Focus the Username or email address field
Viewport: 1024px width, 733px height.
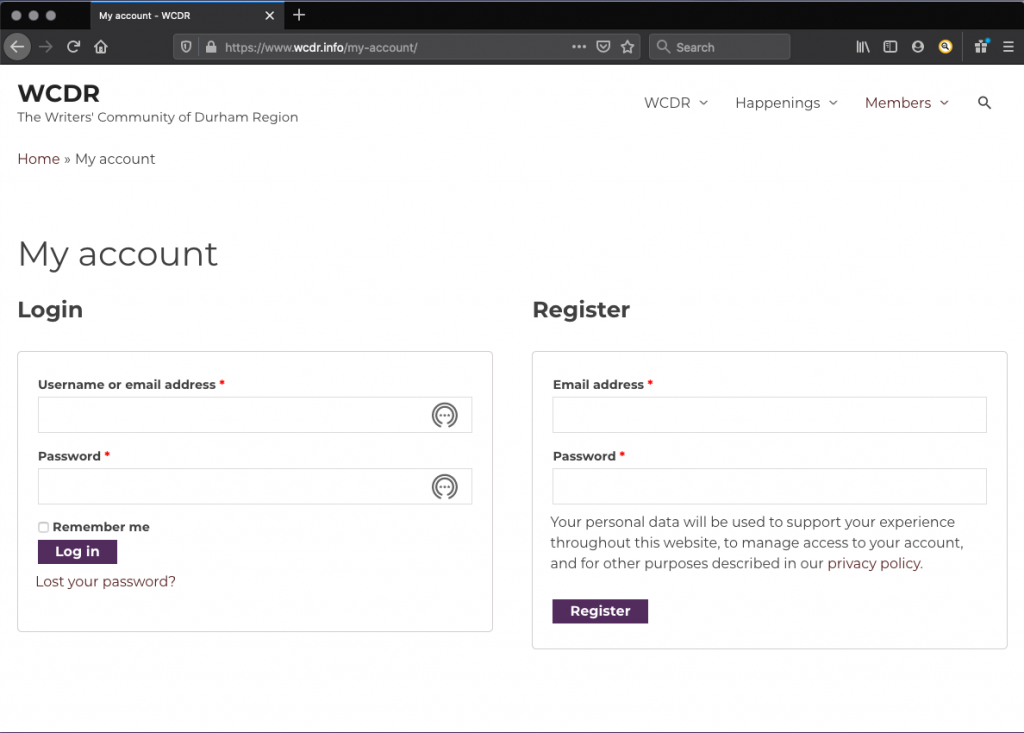tap(255, 415)
